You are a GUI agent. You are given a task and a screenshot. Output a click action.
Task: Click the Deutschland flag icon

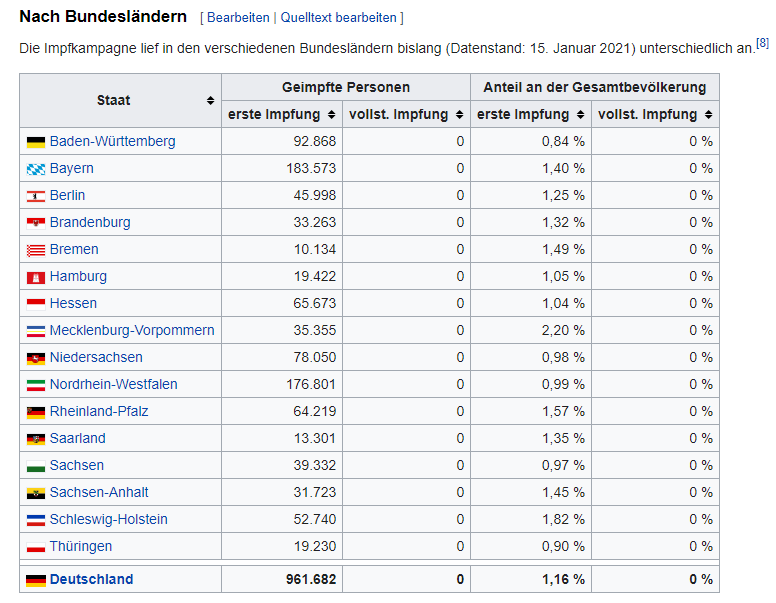click(36, 580)
